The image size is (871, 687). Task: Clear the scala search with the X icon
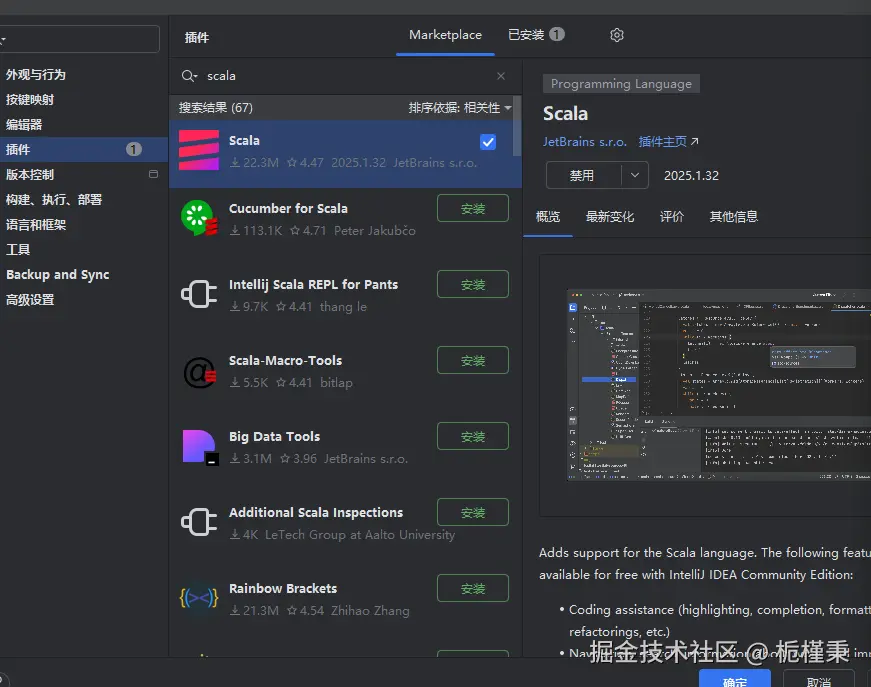[499, 75]
